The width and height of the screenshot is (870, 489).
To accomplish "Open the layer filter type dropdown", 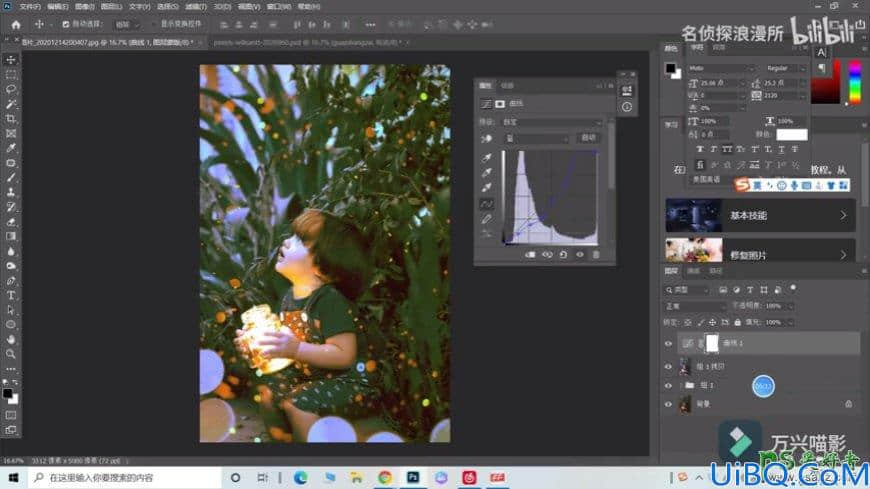I will [687, 290].
